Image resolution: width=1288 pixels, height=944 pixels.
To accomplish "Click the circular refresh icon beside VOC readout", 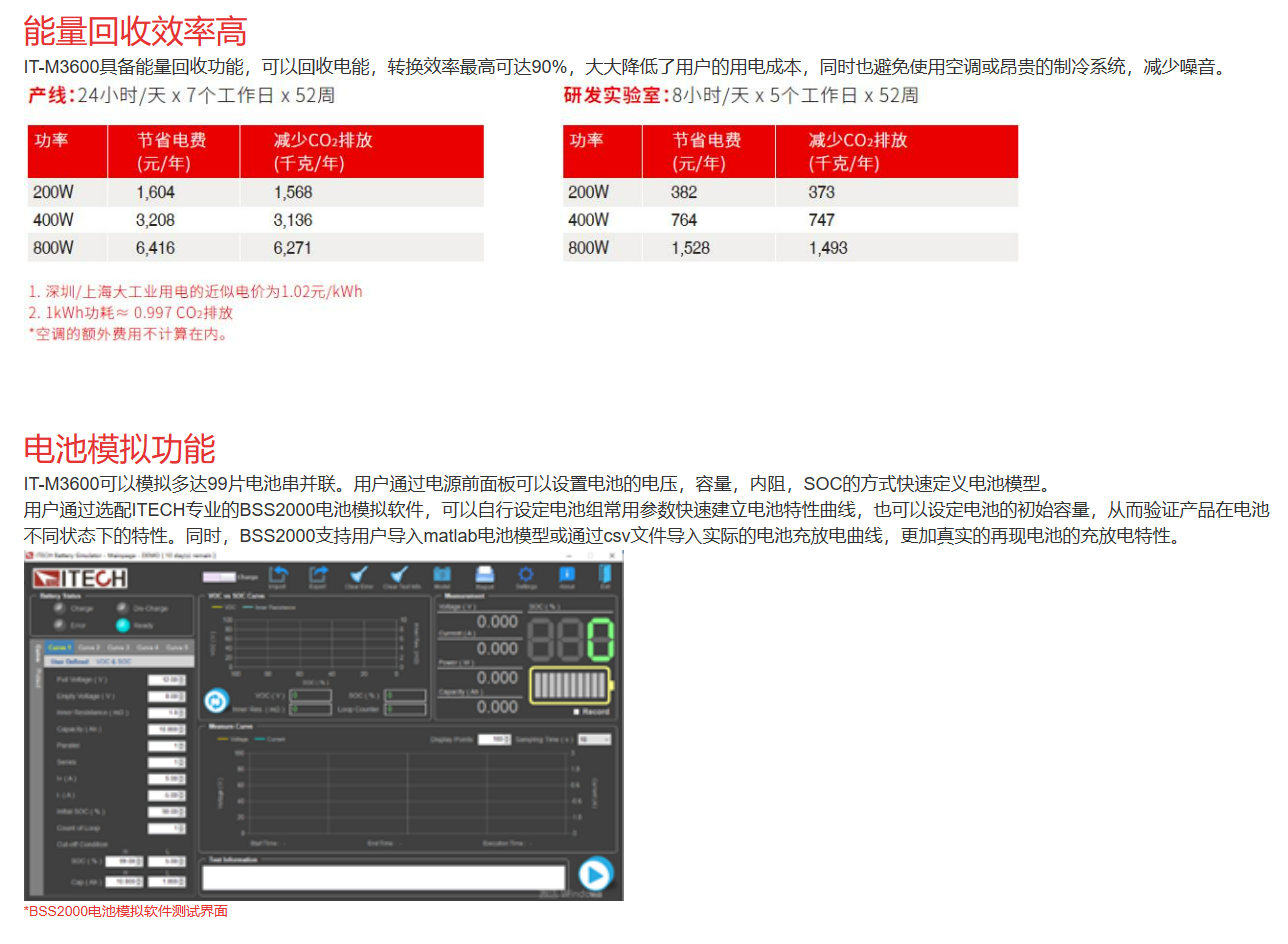I will coord(216,700).
